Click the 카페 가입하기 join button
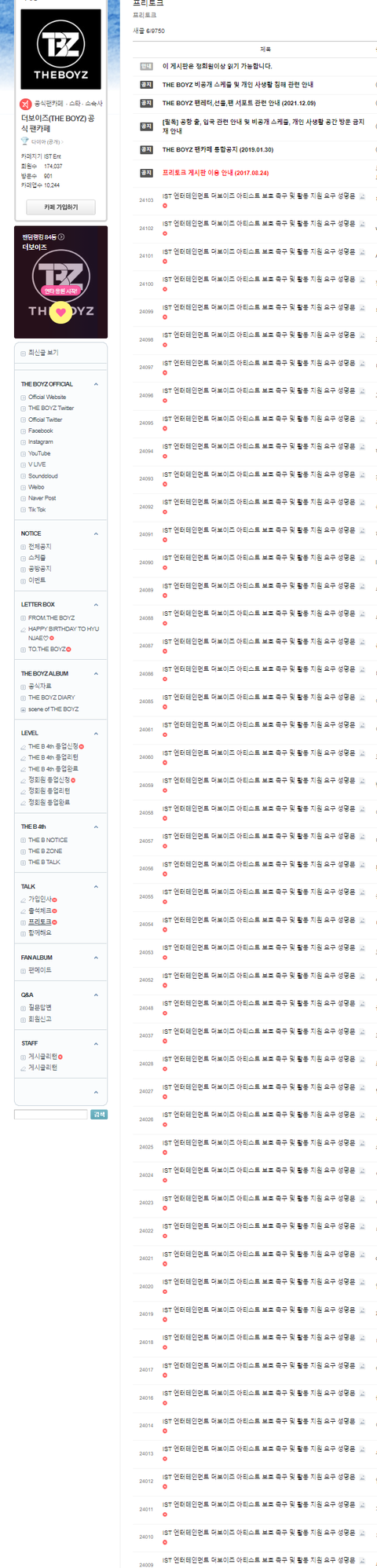The height and width of the screenshot is (1568, 377). click(x=61, y=207)
